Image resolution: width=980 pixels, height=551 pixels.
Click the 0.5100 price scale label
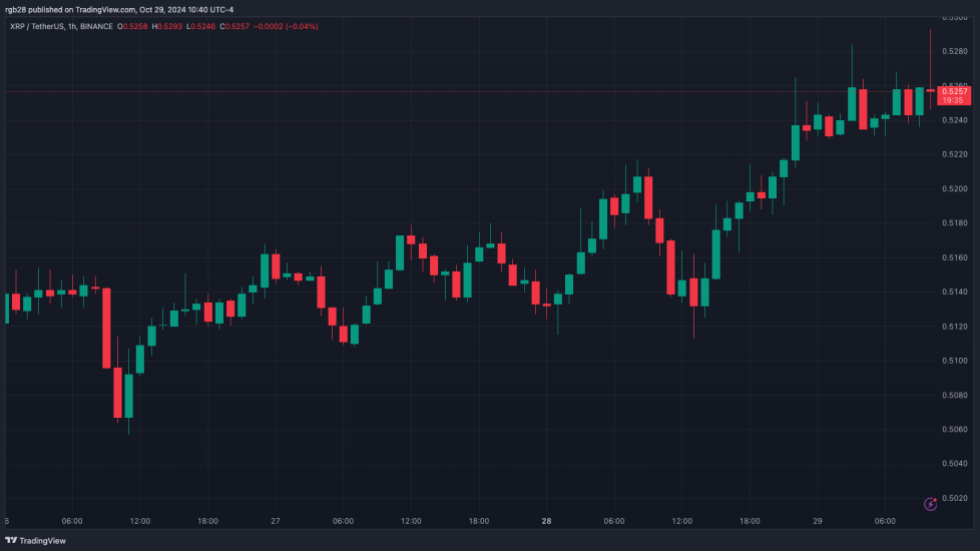click(954, 361)
